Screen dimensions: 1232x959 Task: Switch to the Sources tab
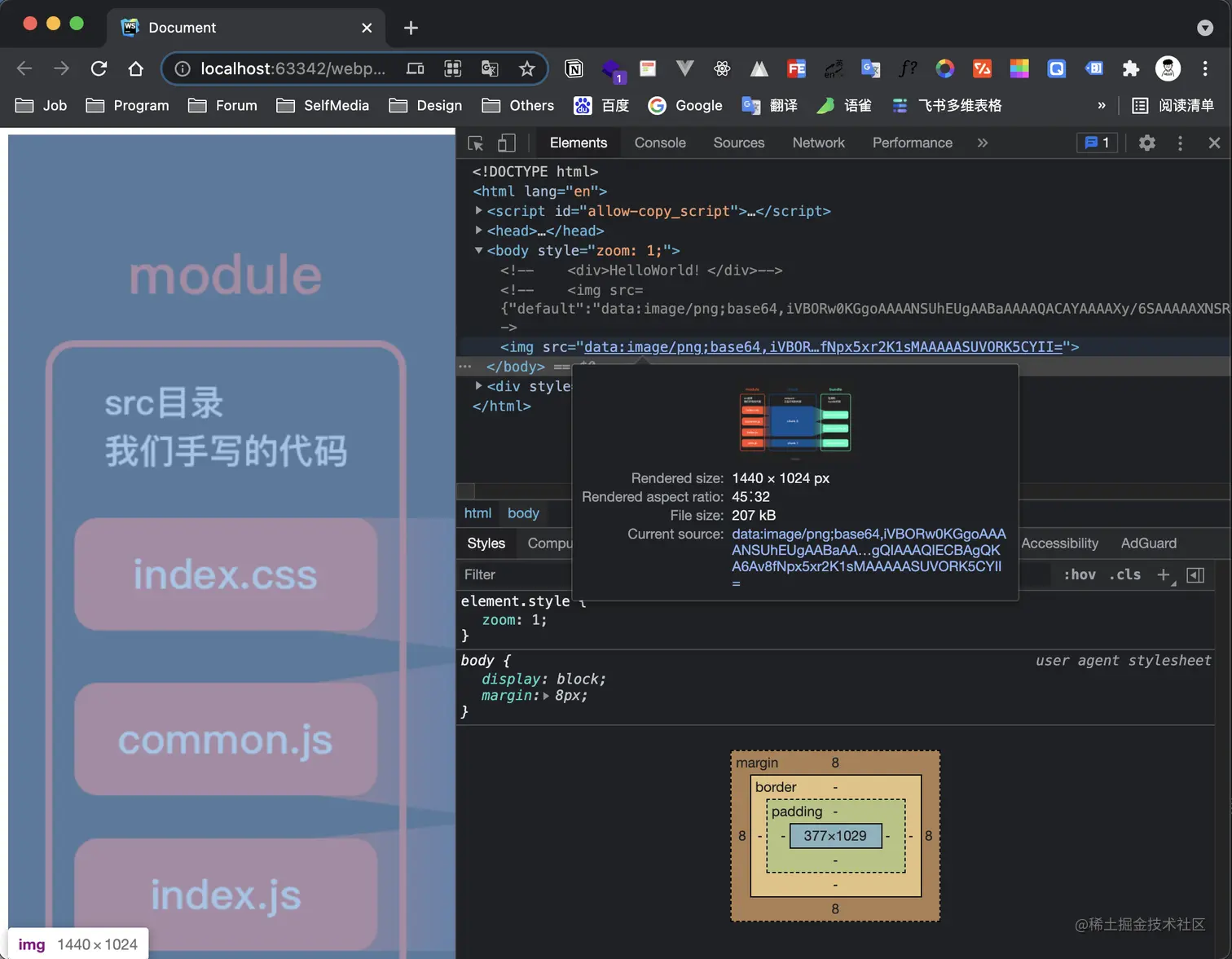coord(739,143)
